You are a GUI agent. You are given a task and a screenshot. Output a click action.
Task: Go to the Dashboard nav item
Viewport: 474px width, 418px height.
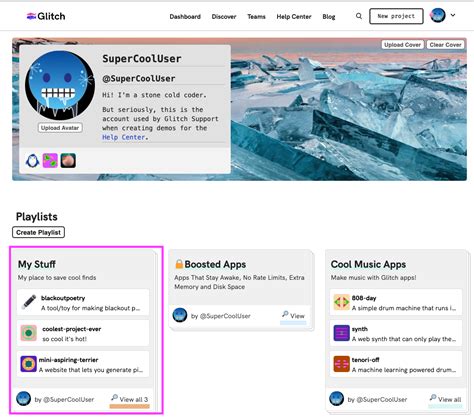(185, 17)
